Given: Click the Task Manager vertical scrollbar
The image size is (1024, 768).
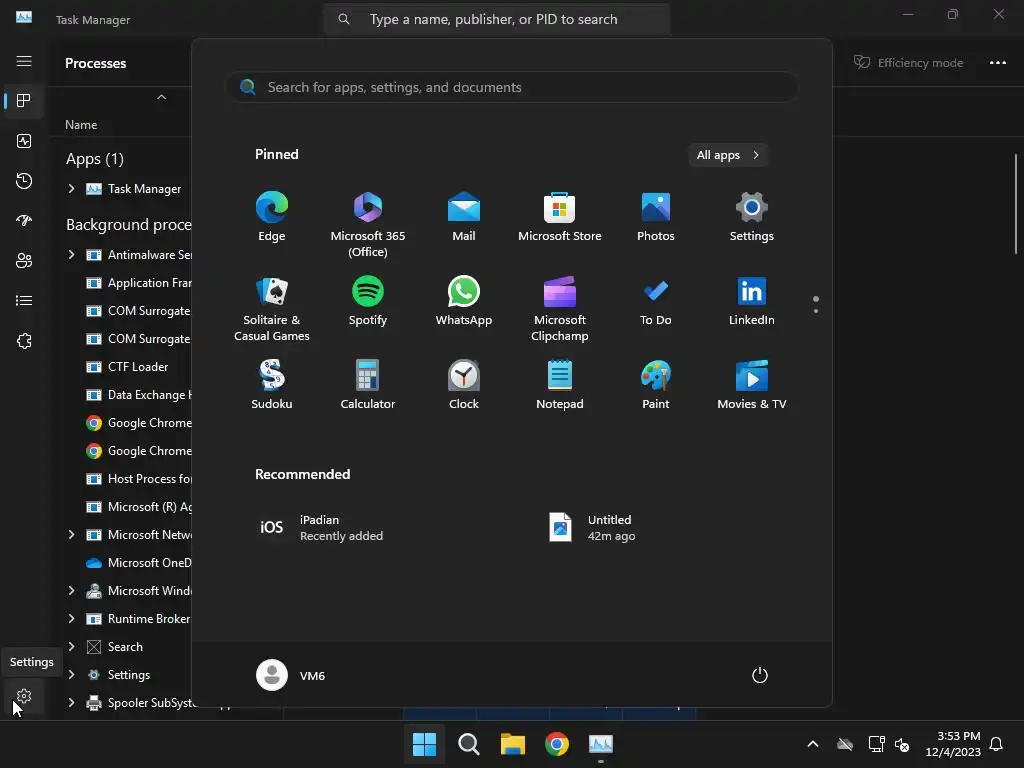Looking at the screenshot, I should [x=1016, y=204].
